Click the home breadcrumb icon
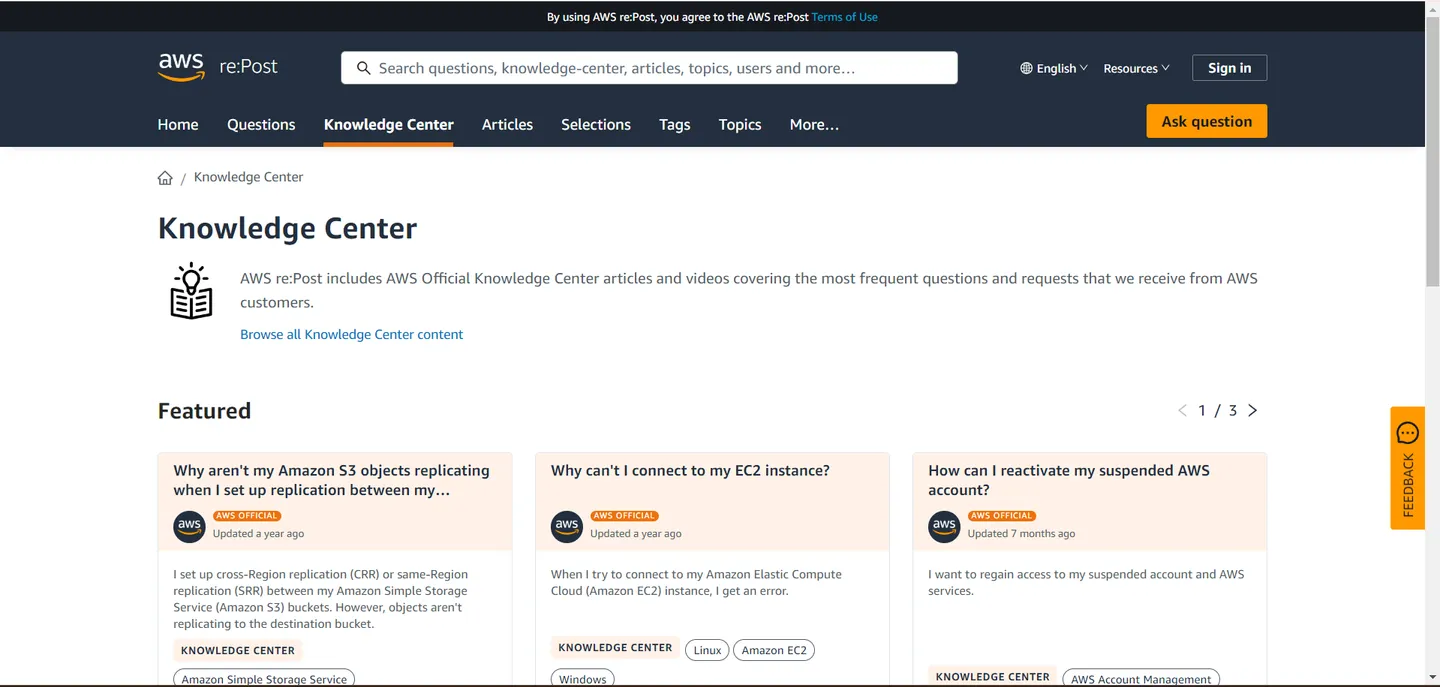1440x687 pixels. click(165, 178)
